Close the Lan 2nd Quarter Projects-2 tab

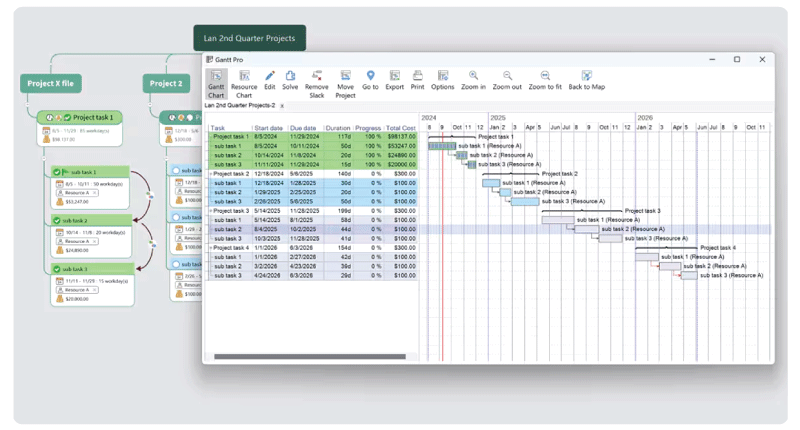pyautogui.click(x=282, y=106)
